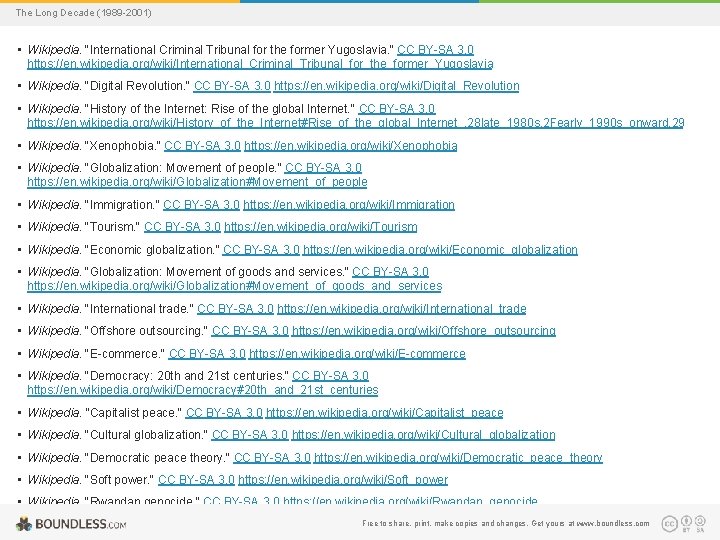This screenshot has height=540, width=720.
Task: Open the Capitalist_peace Wikipedia URL
Action: point(385,413)
